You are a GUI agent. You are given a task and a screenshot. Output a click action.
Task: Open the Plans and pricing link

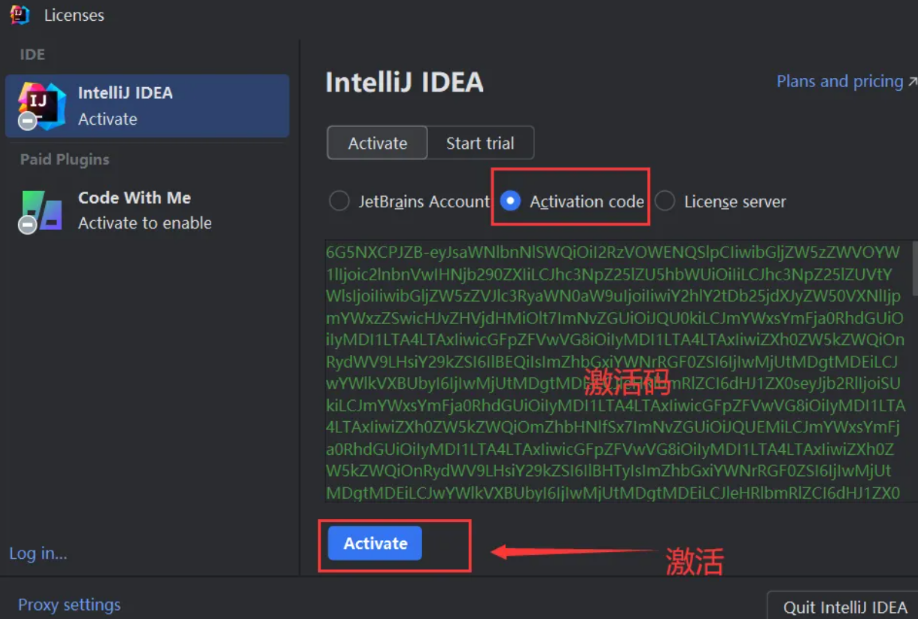point(840,81)
